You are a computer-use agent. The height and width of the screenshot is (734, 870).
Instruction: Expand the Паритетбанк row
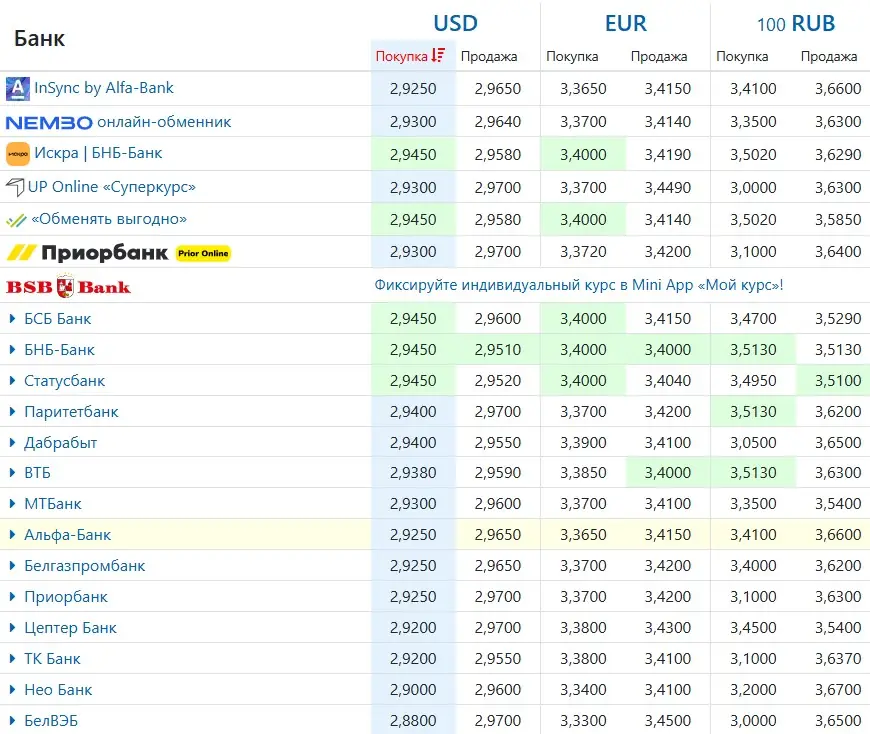coord(12,412)
